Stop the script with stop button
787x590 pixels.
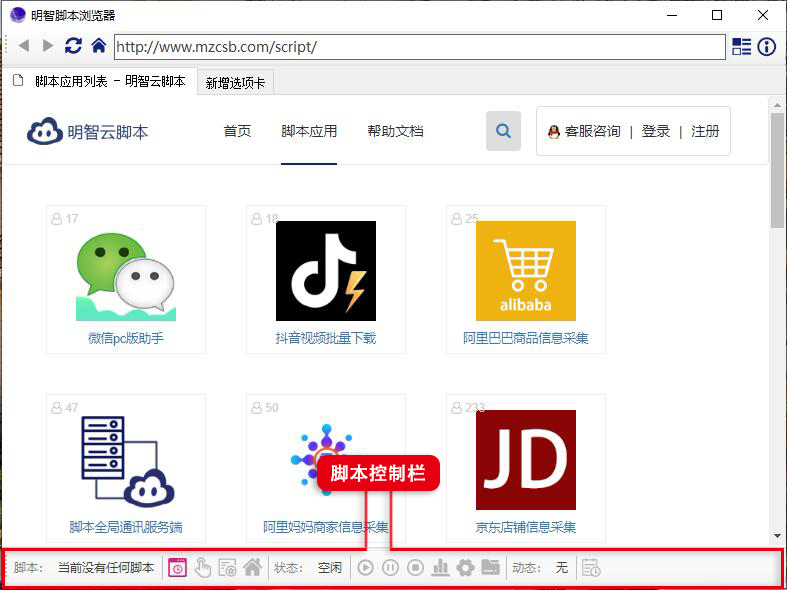[x=416, y=568]
